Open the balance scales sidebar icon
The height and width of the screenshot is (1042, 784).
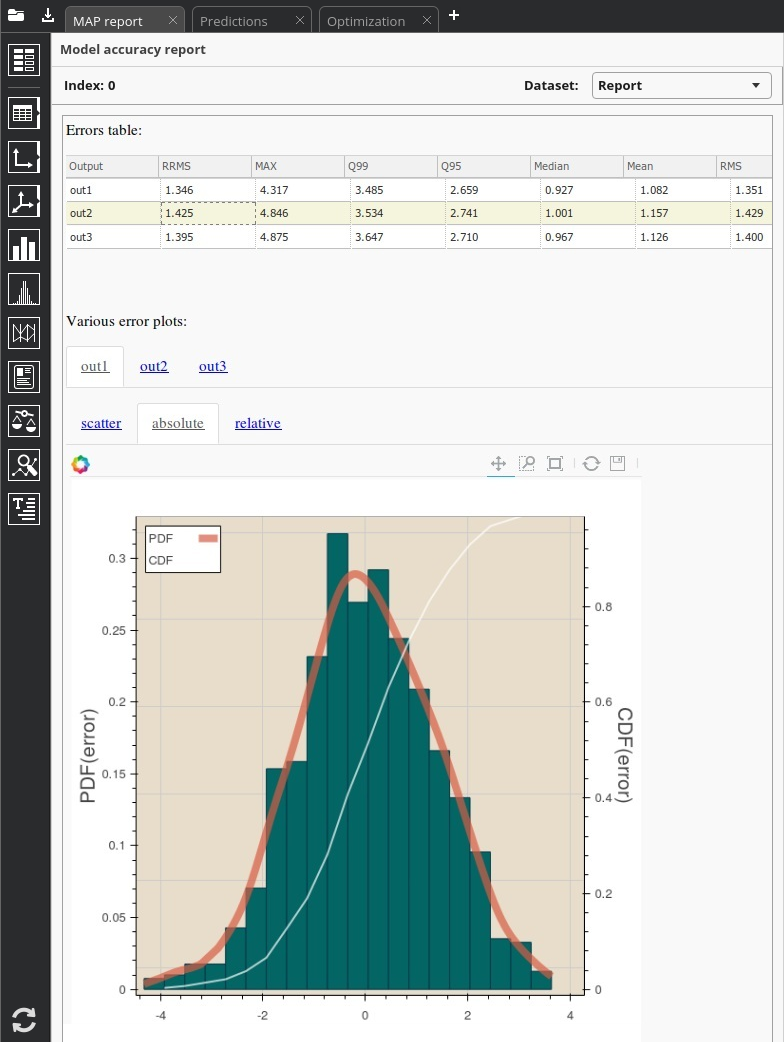(x=24, y=421)
